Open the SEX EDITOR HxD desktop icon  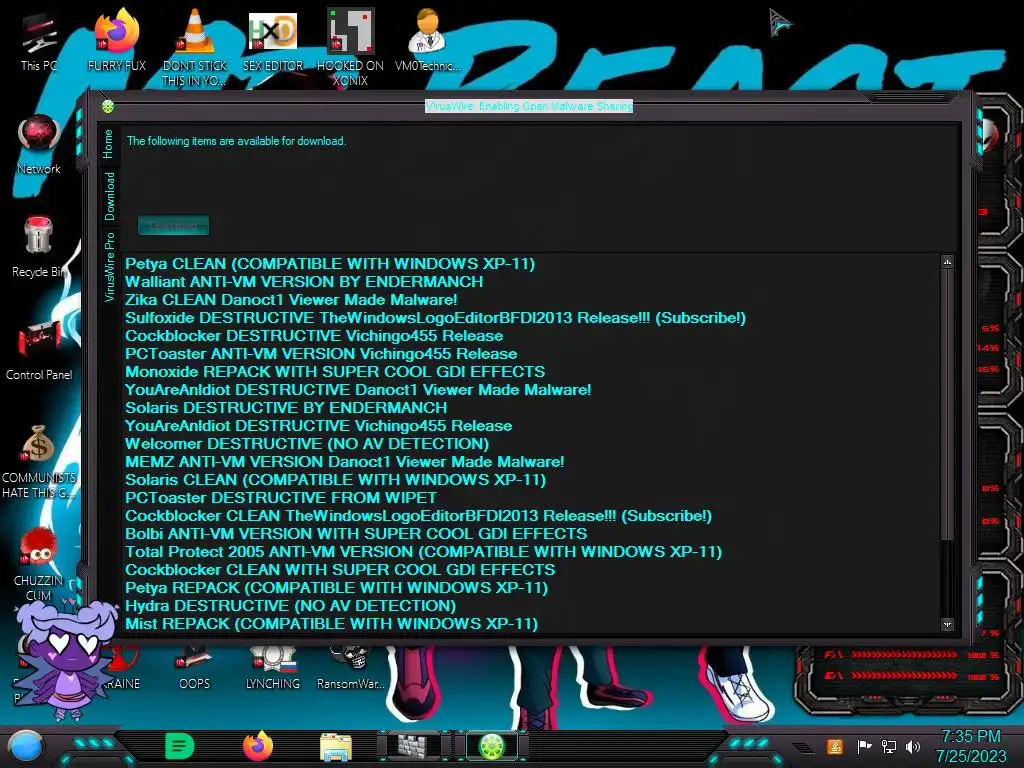pyautogui.click(x=273, y=40)
